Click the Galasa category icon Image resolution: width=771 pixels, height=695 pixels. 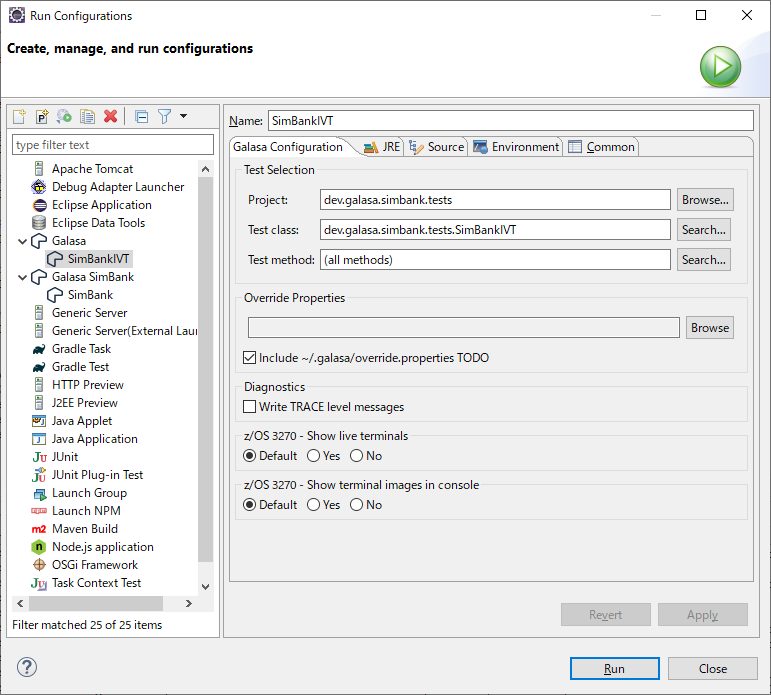39,241
